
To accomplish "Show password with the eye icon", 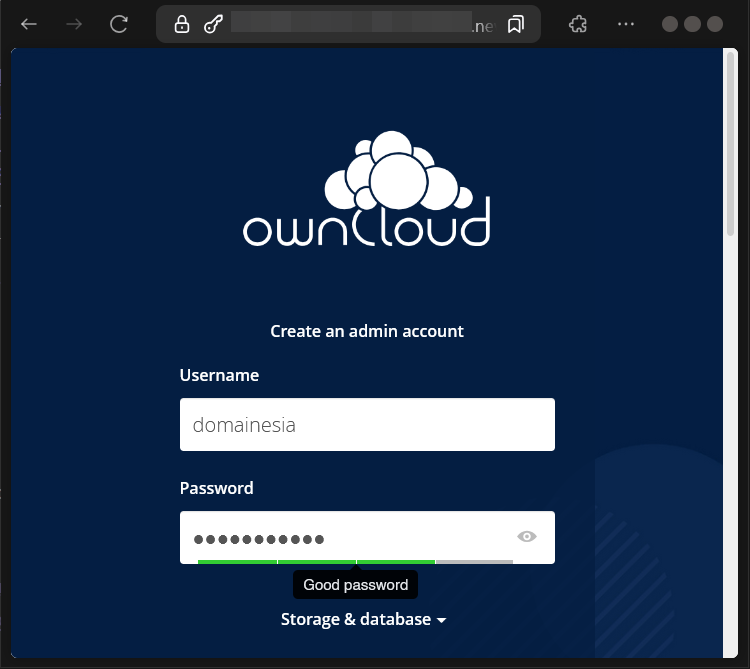I will 527,537.
